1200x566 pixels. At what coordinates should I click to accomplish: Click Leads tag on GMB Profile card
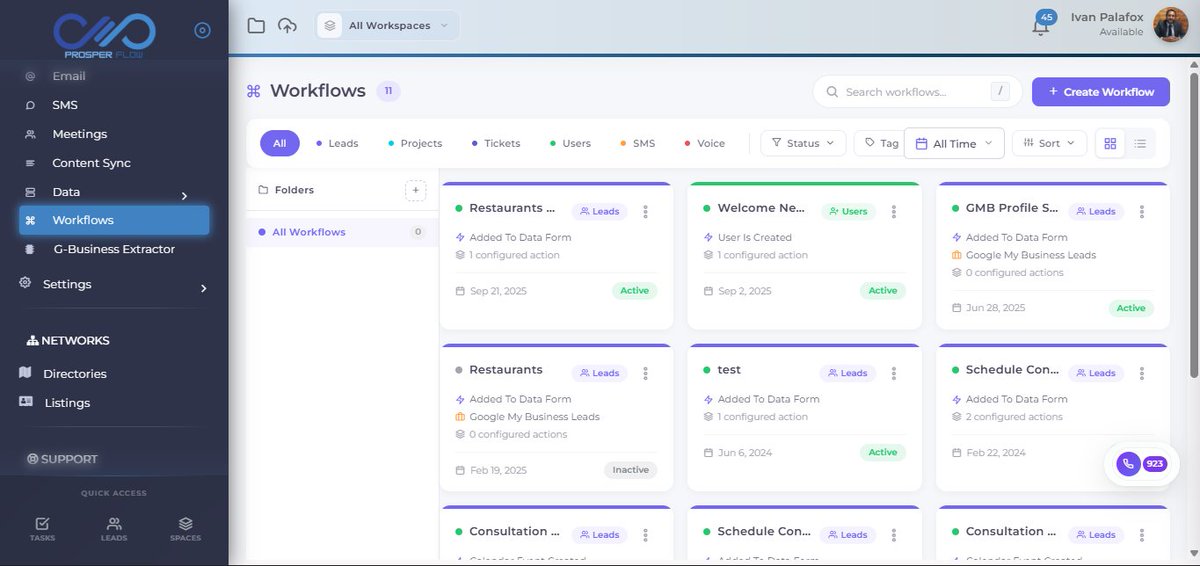(x=1096, y=212)
